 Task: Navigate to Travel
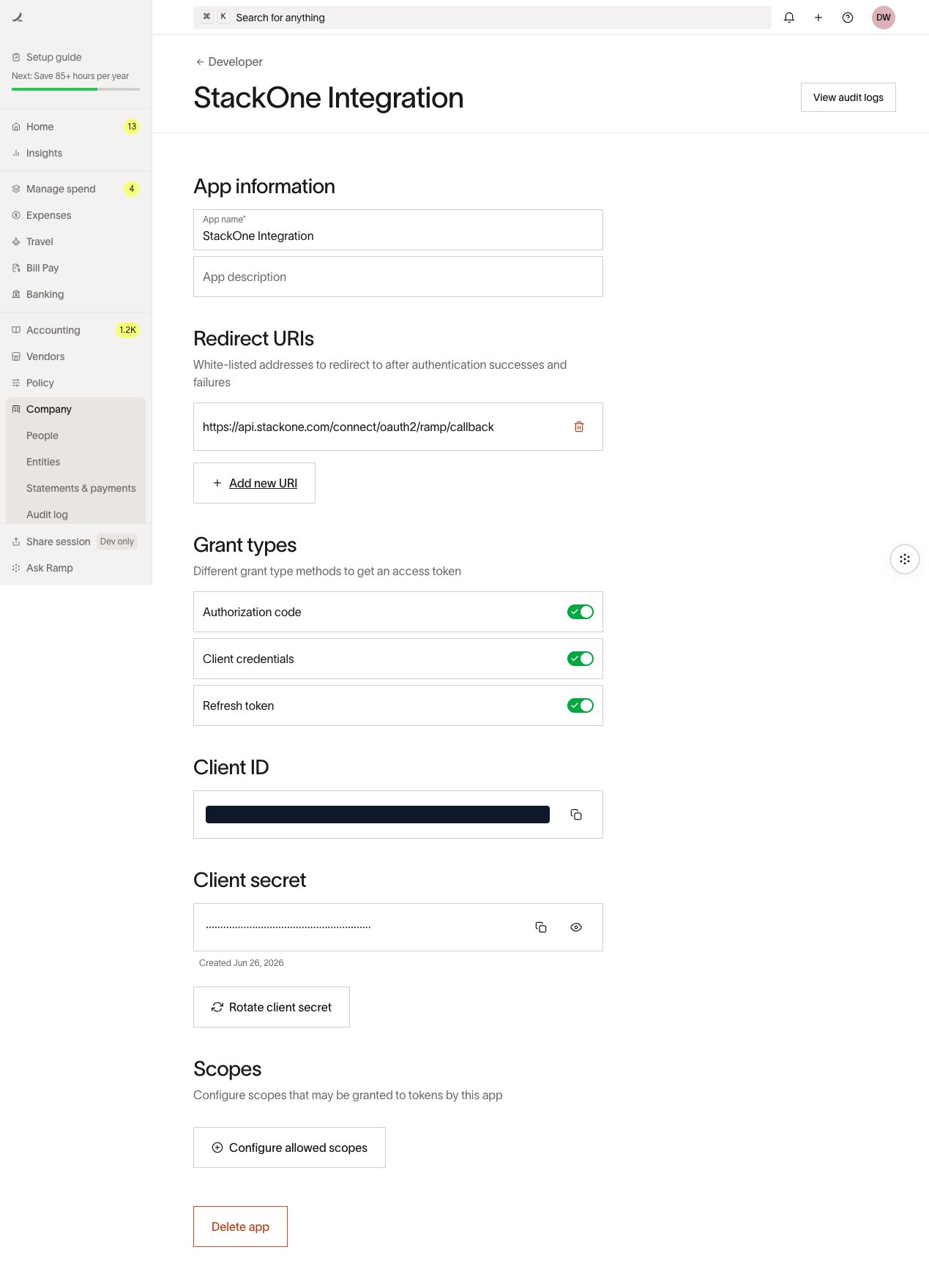75,241
